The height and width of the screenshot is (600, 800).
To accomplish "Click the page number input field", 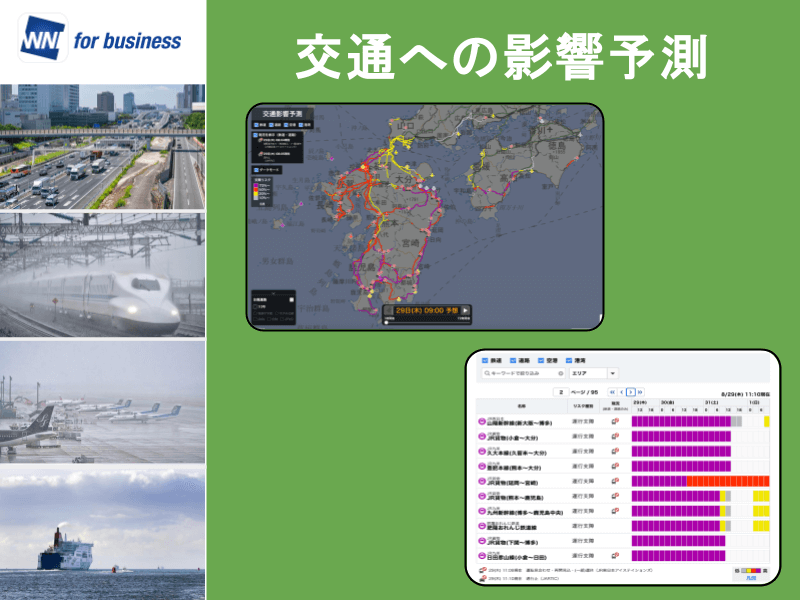I will click(561, 392).
